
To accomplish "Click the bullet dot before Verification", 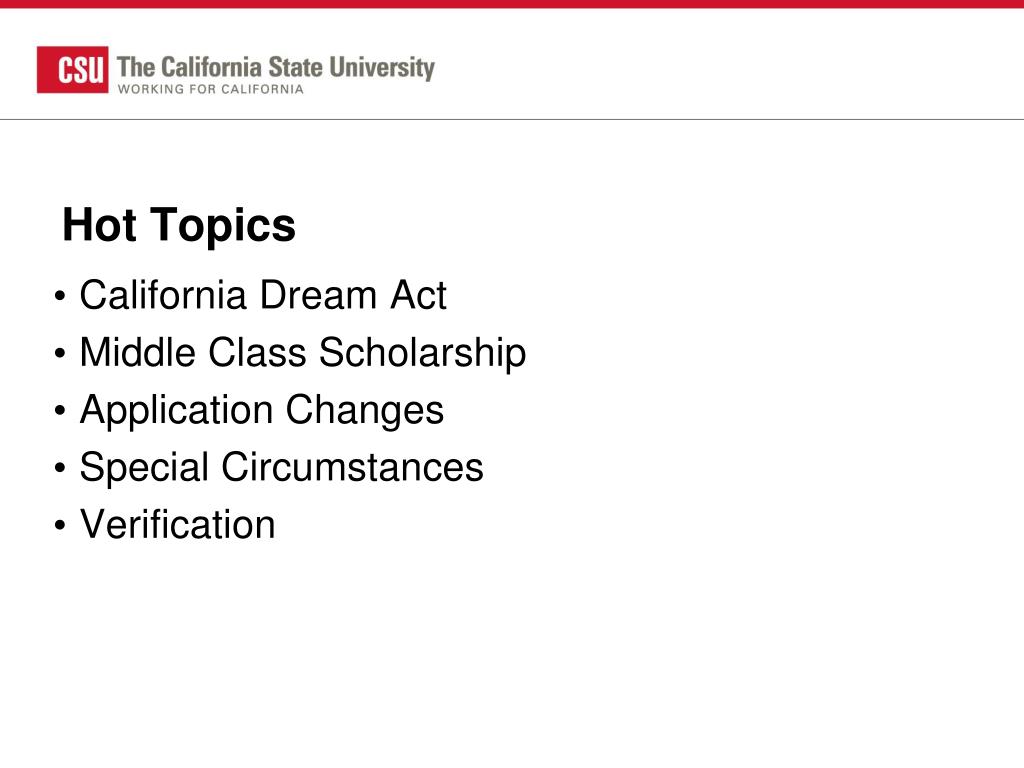I will [x=60, y=524].
